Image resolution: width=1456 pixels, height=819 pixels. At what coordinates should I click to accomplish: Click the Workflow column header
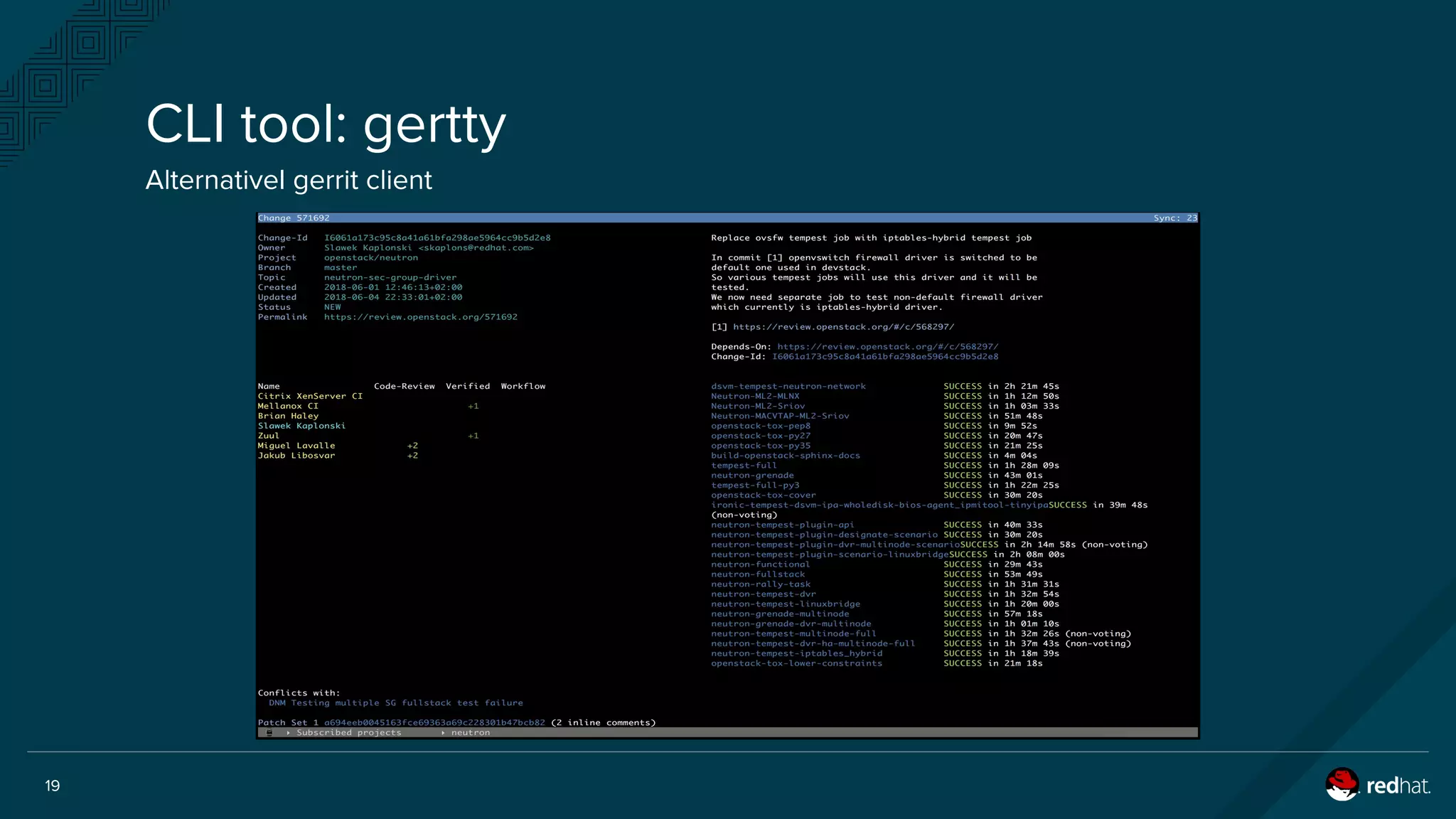coord(523,387)
